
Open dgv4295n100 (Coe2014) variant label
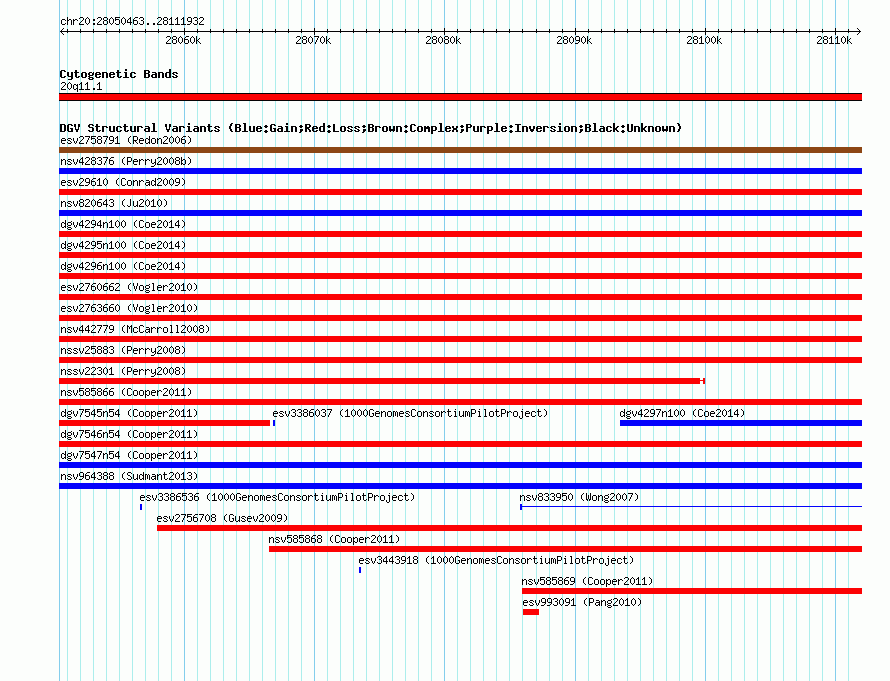pos(123,245)
